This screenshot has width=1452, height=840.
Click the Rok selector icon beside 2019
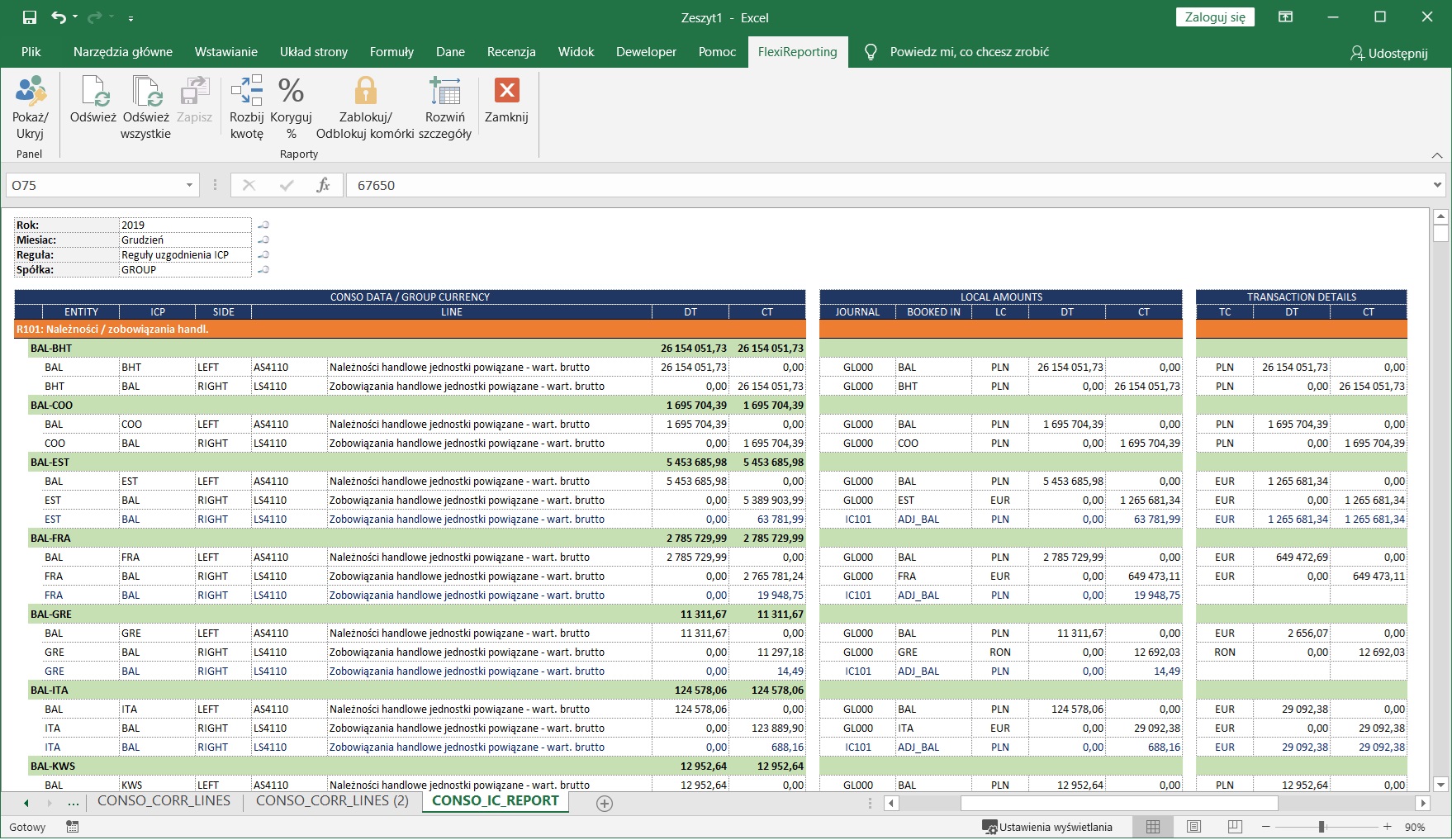pos(263,225)
